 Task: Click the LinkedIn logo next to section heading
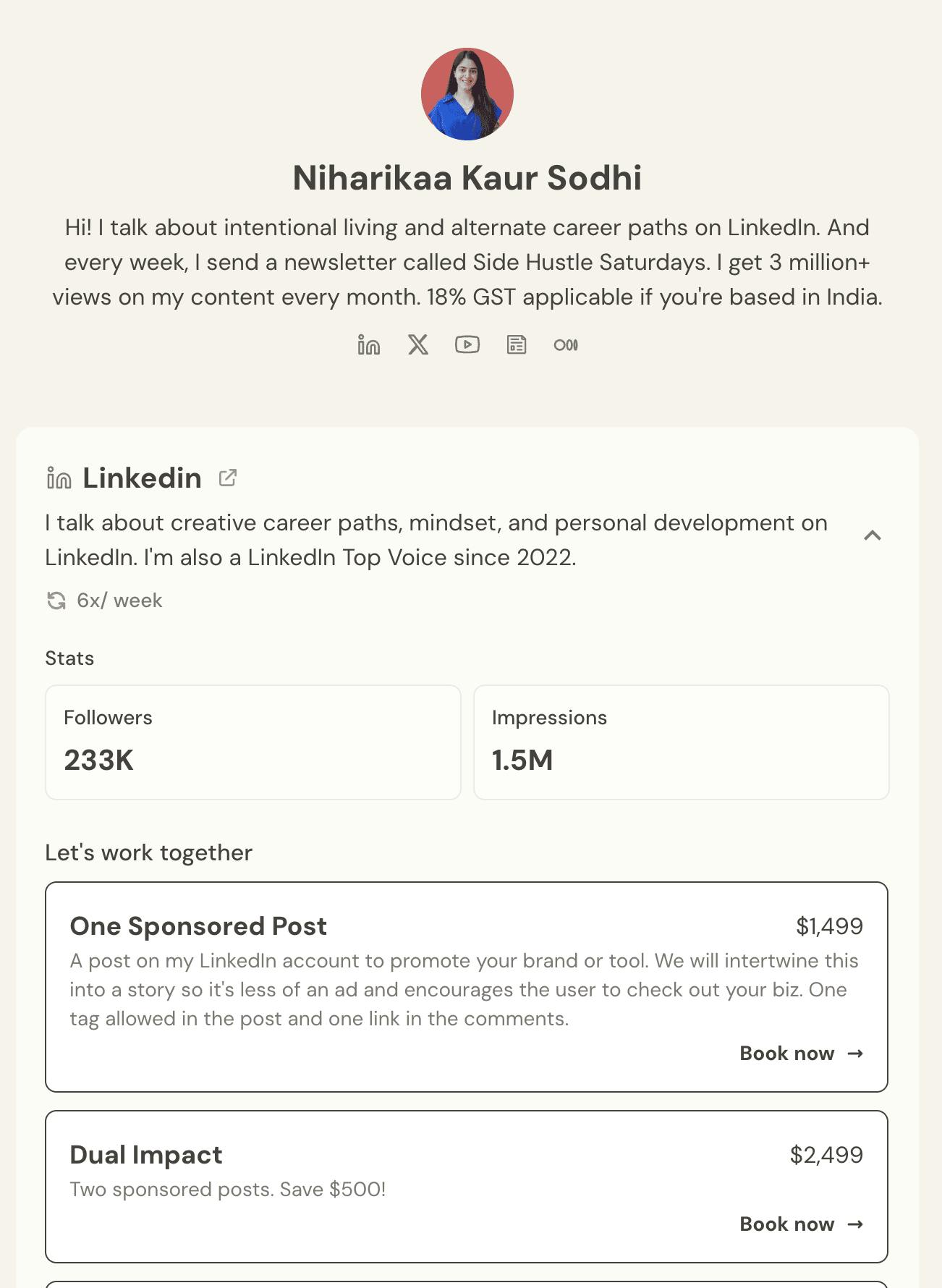click(59, 478)
